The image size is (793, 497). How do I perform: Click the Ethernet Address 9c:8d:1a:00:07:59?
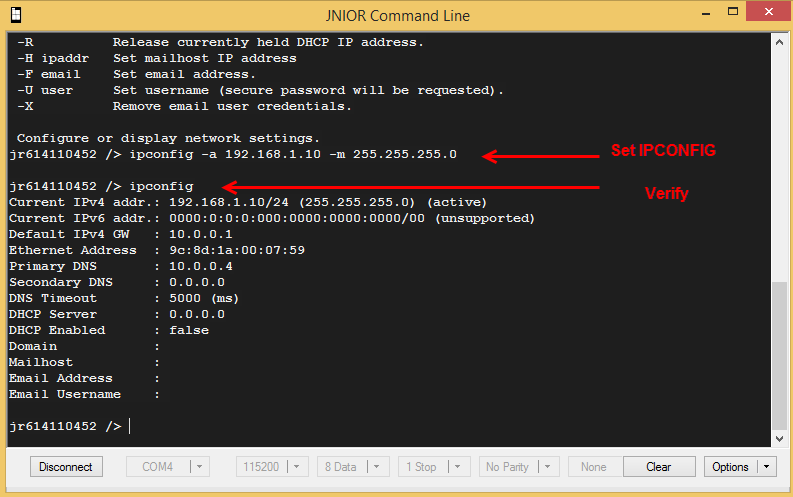click(237, 250)
